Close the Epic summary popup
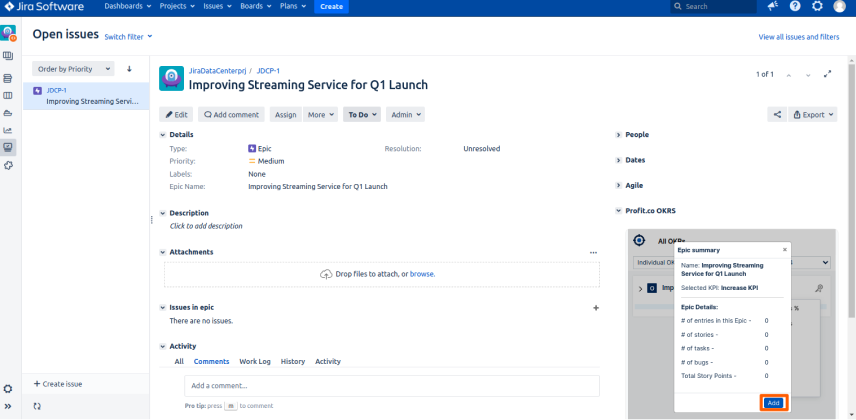Viewport: 856px width, 420px height. pos(785,250)
